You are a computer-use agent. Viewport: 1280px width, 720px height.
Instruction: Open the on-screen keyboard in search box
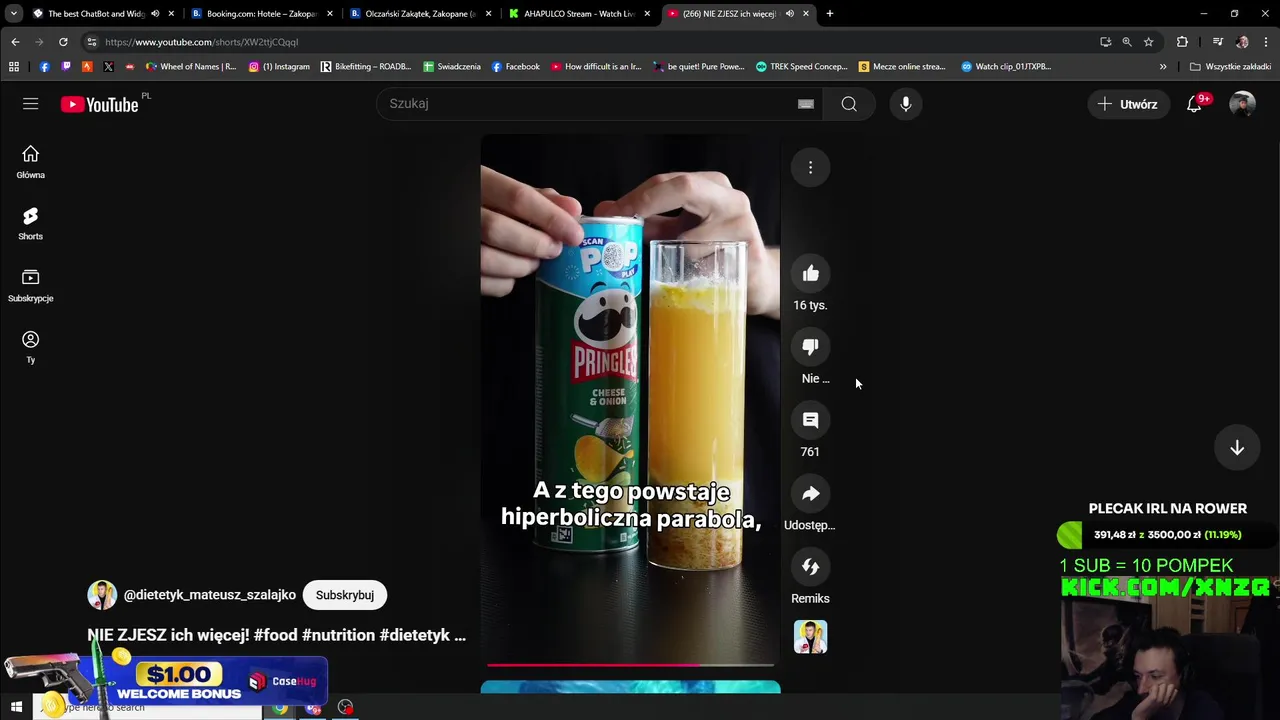click(805, 104)
